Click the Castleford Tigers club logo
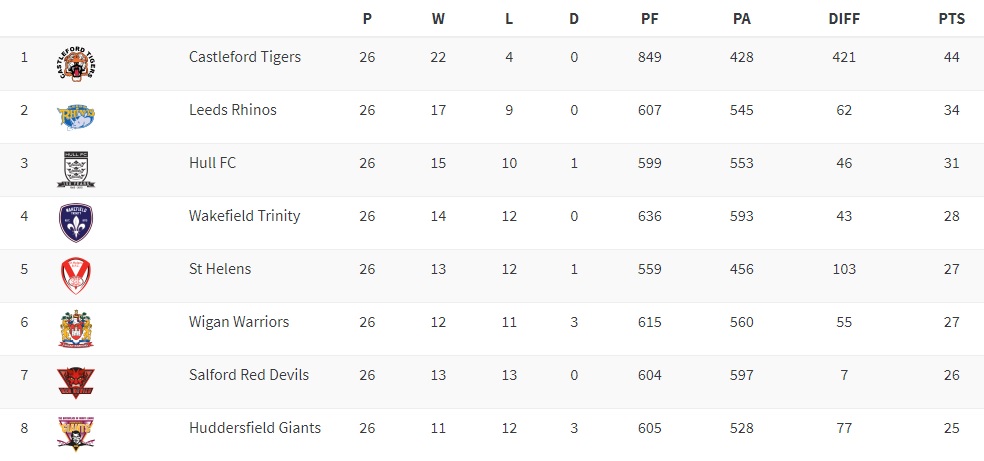This screenshot has height=461, width=984. [x=77, y=65]
